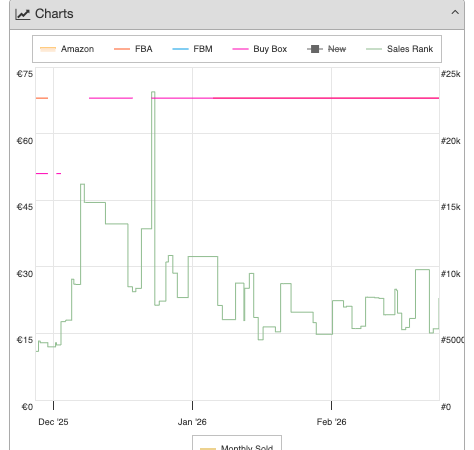Click the #20k rank axis label

pos(451,141)
